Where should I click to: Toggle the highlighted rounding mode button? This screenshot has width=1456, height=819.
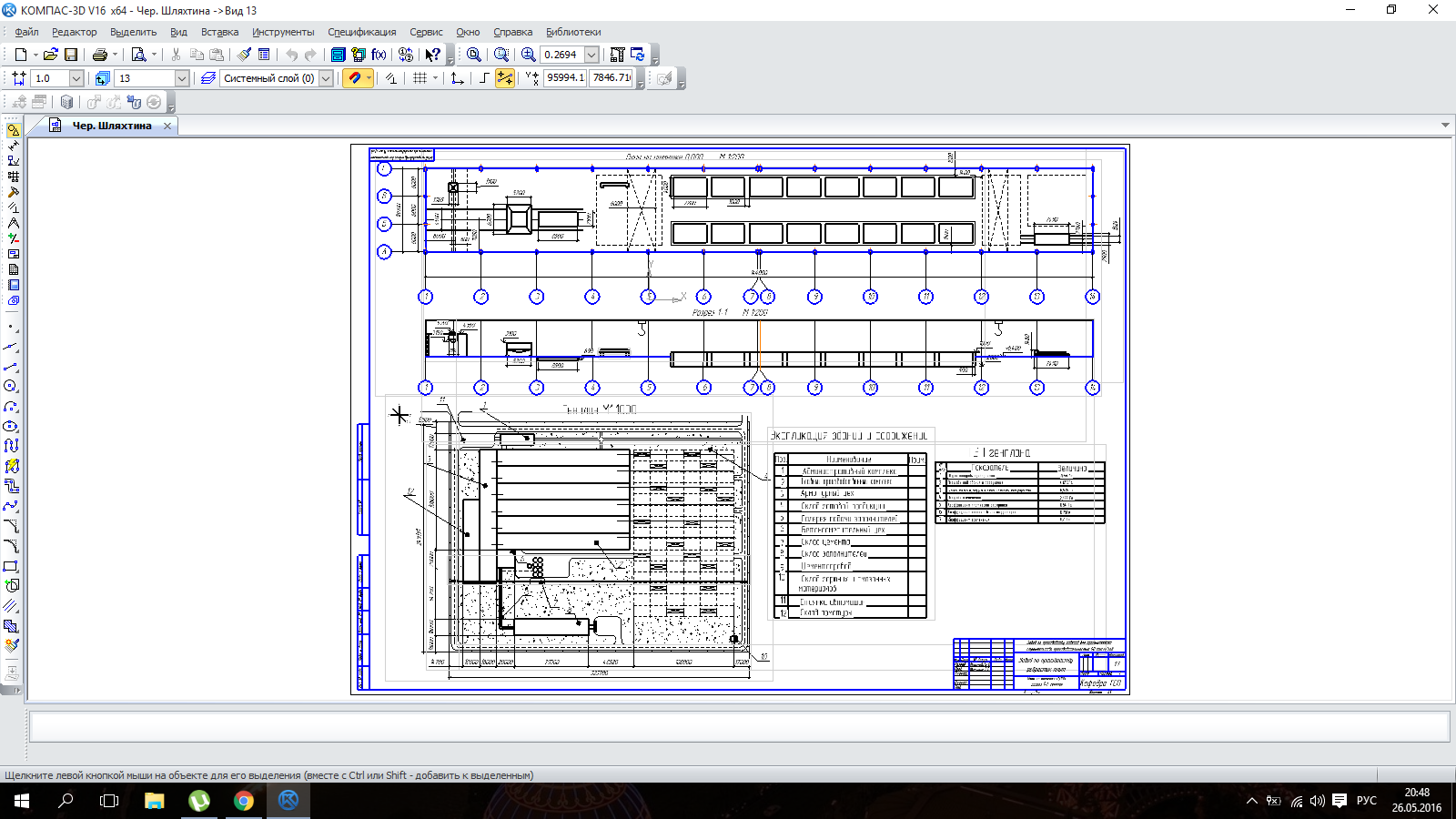(504, 78)
